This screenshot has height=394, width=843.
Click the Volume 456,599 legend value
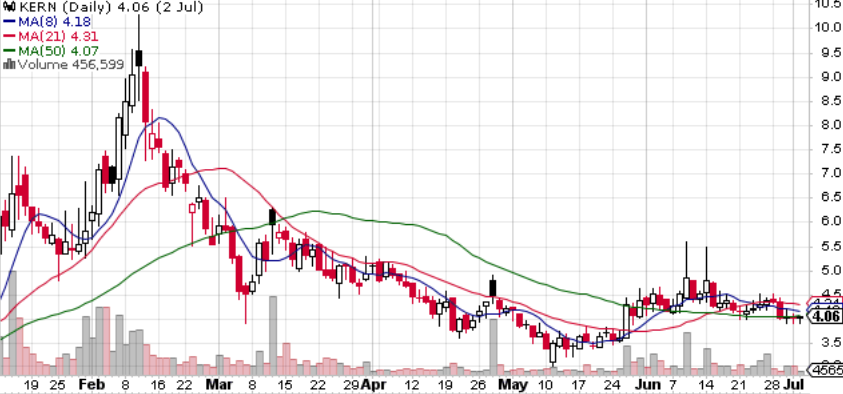[71, 65]
